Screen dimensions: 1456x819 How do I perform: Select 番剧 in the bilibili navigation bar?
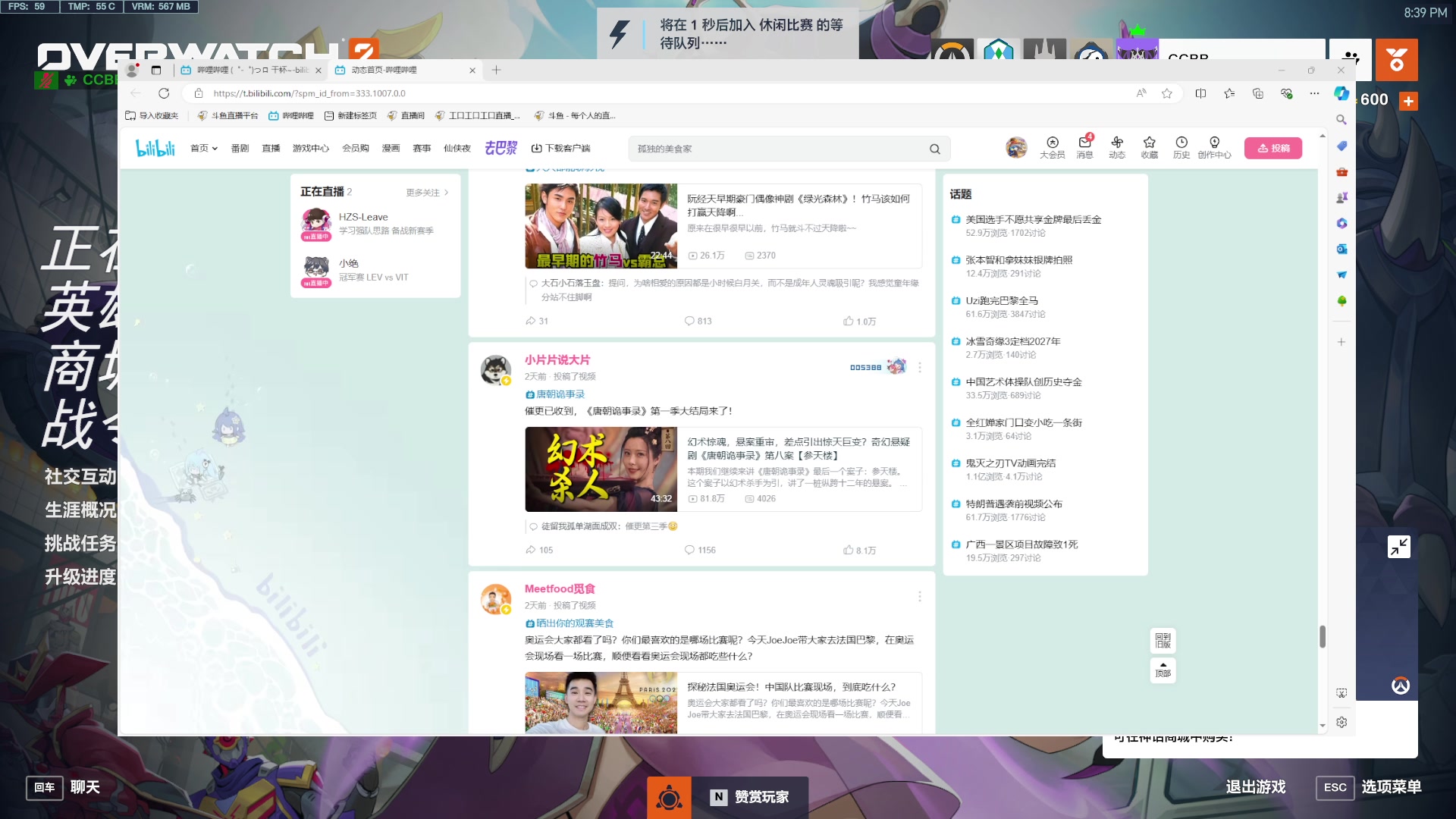point(240,148)
